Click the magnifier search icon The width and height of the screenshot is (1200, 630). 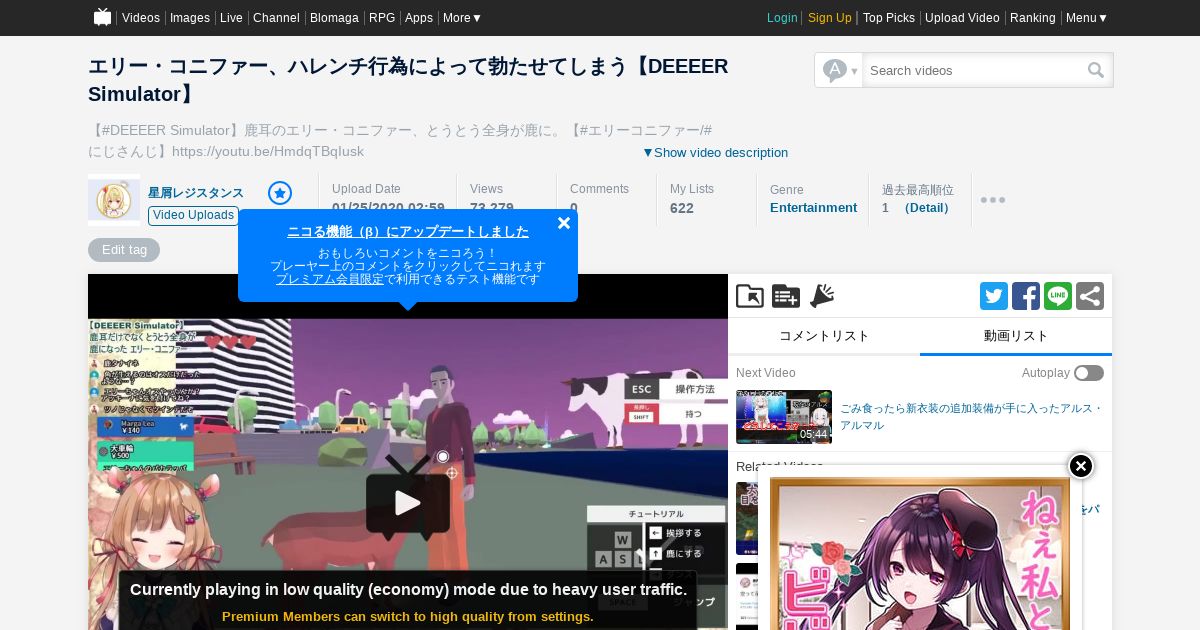(x=1097, y=70)
